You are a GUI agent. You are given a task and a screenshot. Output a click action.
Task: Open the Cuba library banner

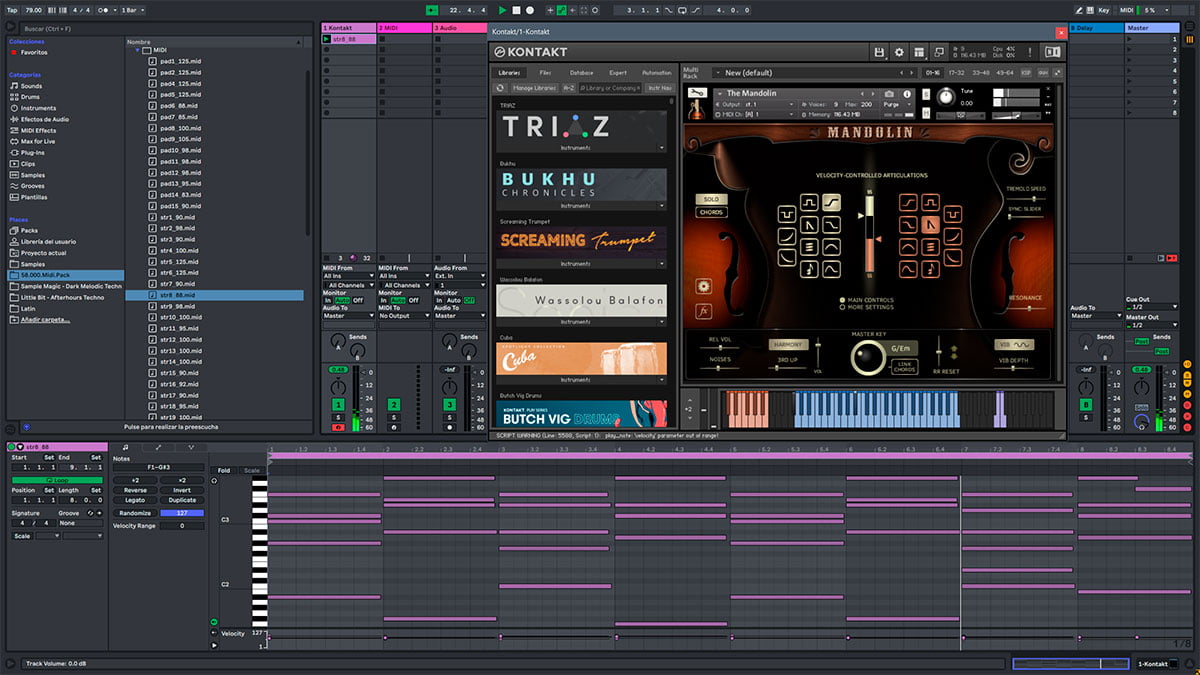[x=581, y=358]
